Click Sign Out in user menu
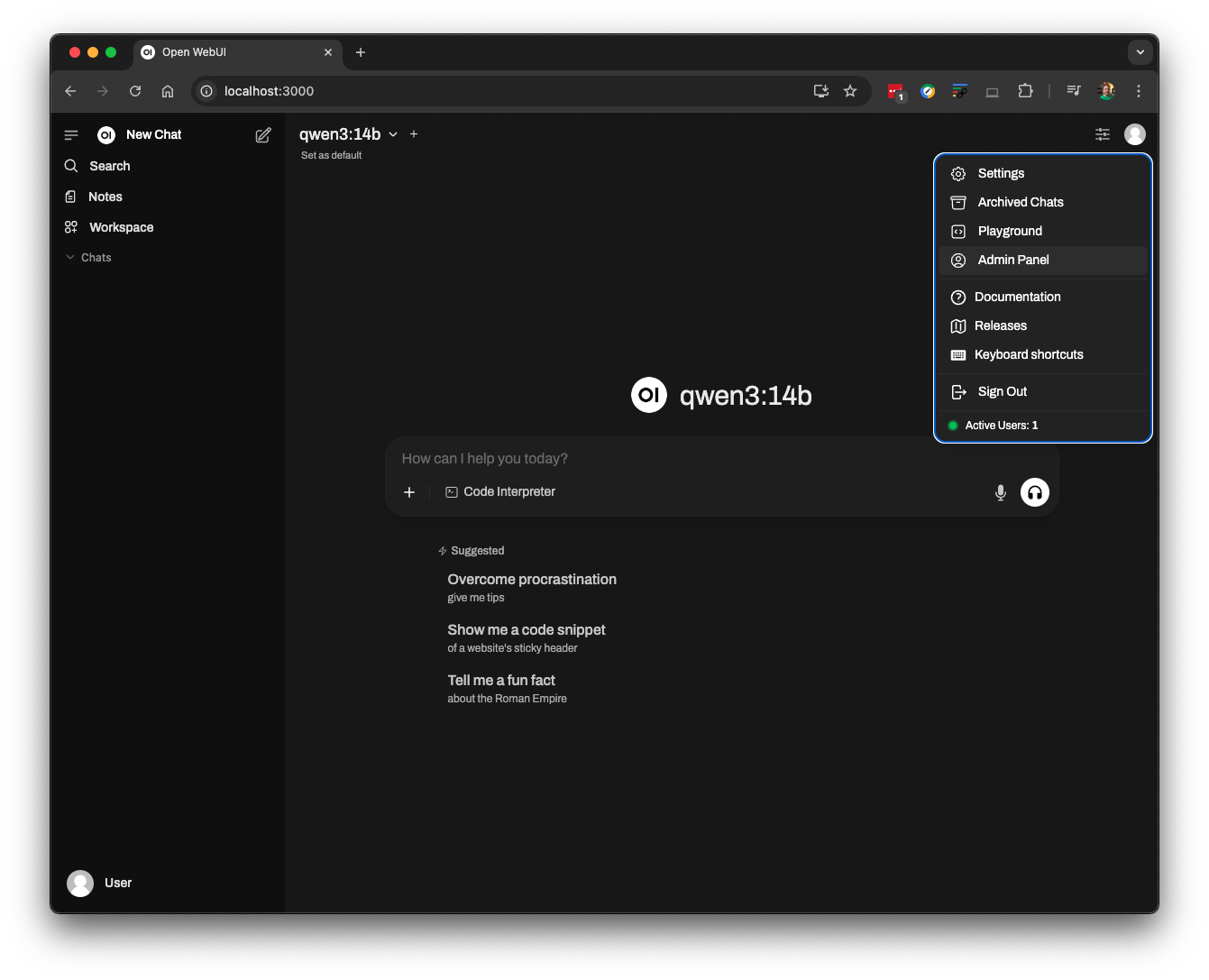The width and height of the screenshot is (1209, 980). 1002,391
